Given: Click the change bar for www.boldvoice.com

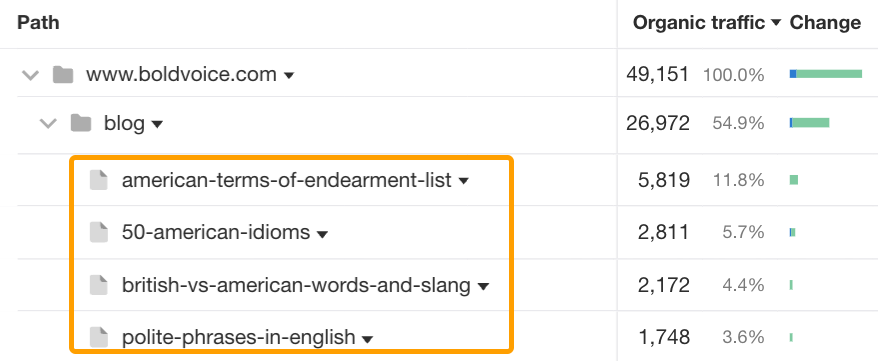Looking at the screenshot, I should click(825, 74).
